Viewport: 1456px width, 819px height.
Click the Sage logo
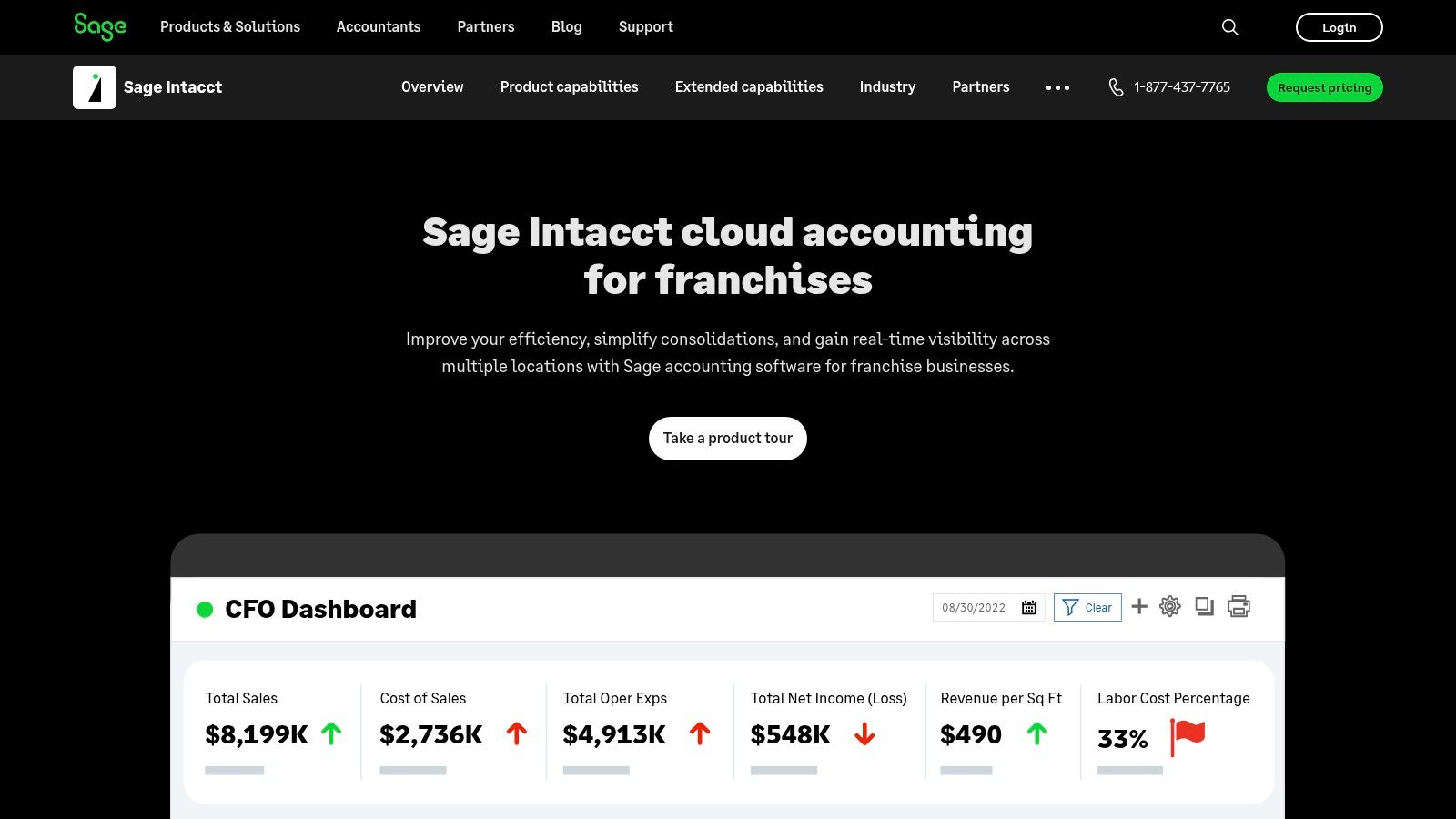[100, 27]
